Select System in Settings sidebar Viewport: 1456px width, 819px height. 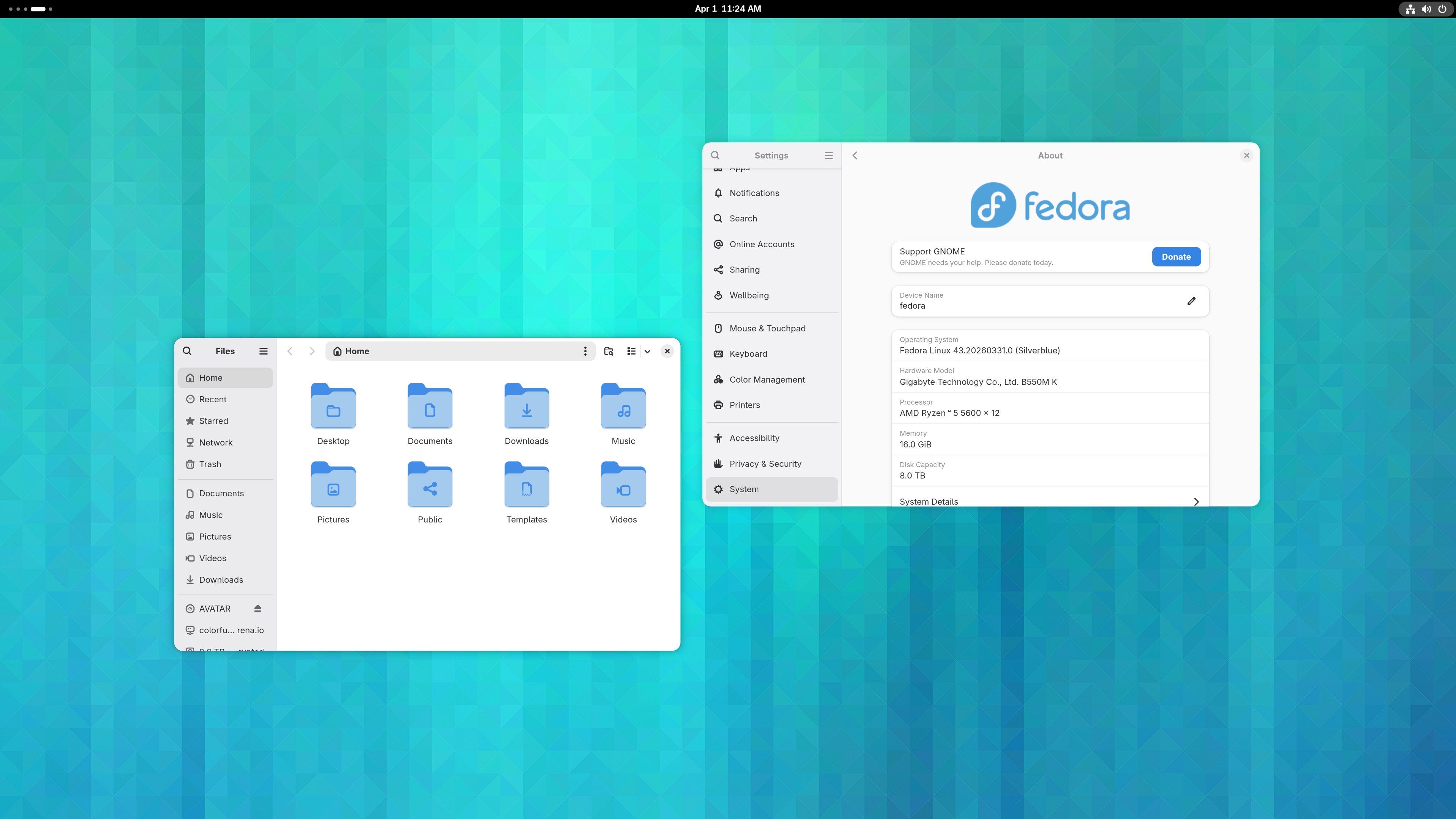[x=772, y=490]
